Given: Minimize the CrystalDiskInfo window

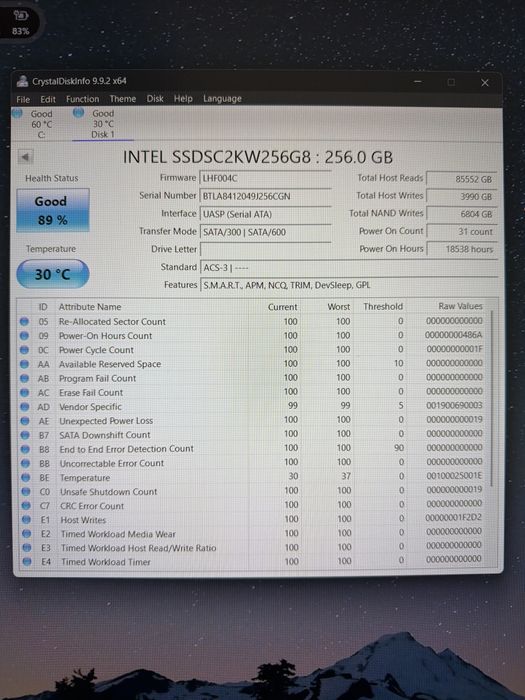Looking at the screenshot, I should pos(417,82).
